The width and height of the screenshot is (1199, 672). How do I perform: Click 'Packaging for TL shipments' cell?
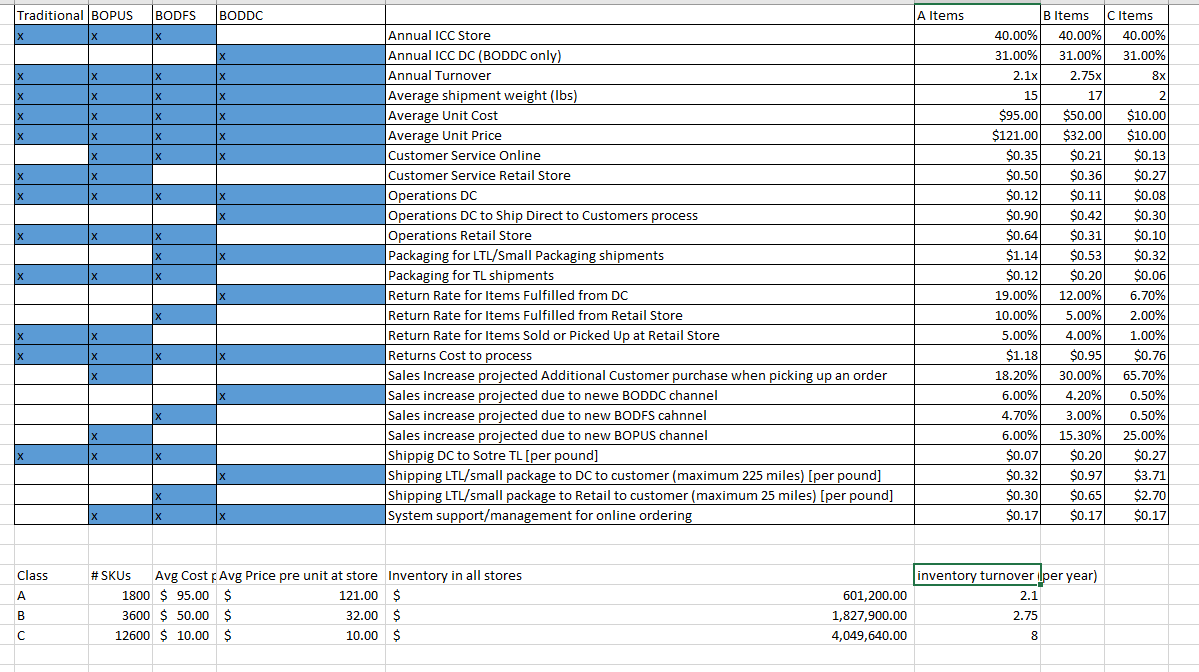tap(650, 275)
